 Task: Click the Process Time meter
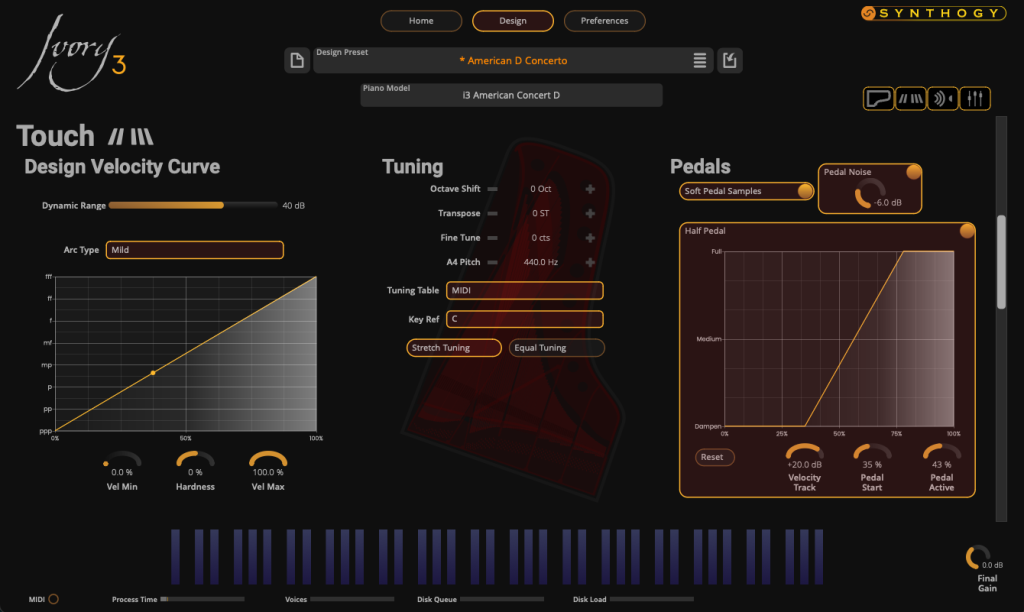click(202, 599)
